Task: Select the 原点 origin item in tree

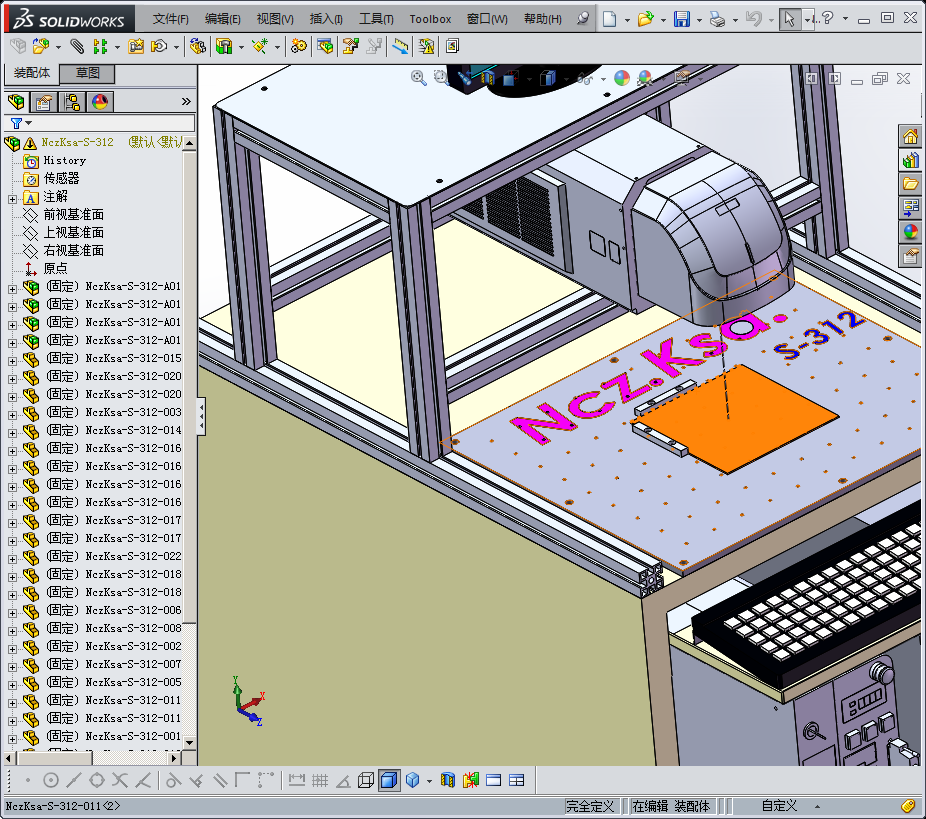Action: click(x=56, y=269)
